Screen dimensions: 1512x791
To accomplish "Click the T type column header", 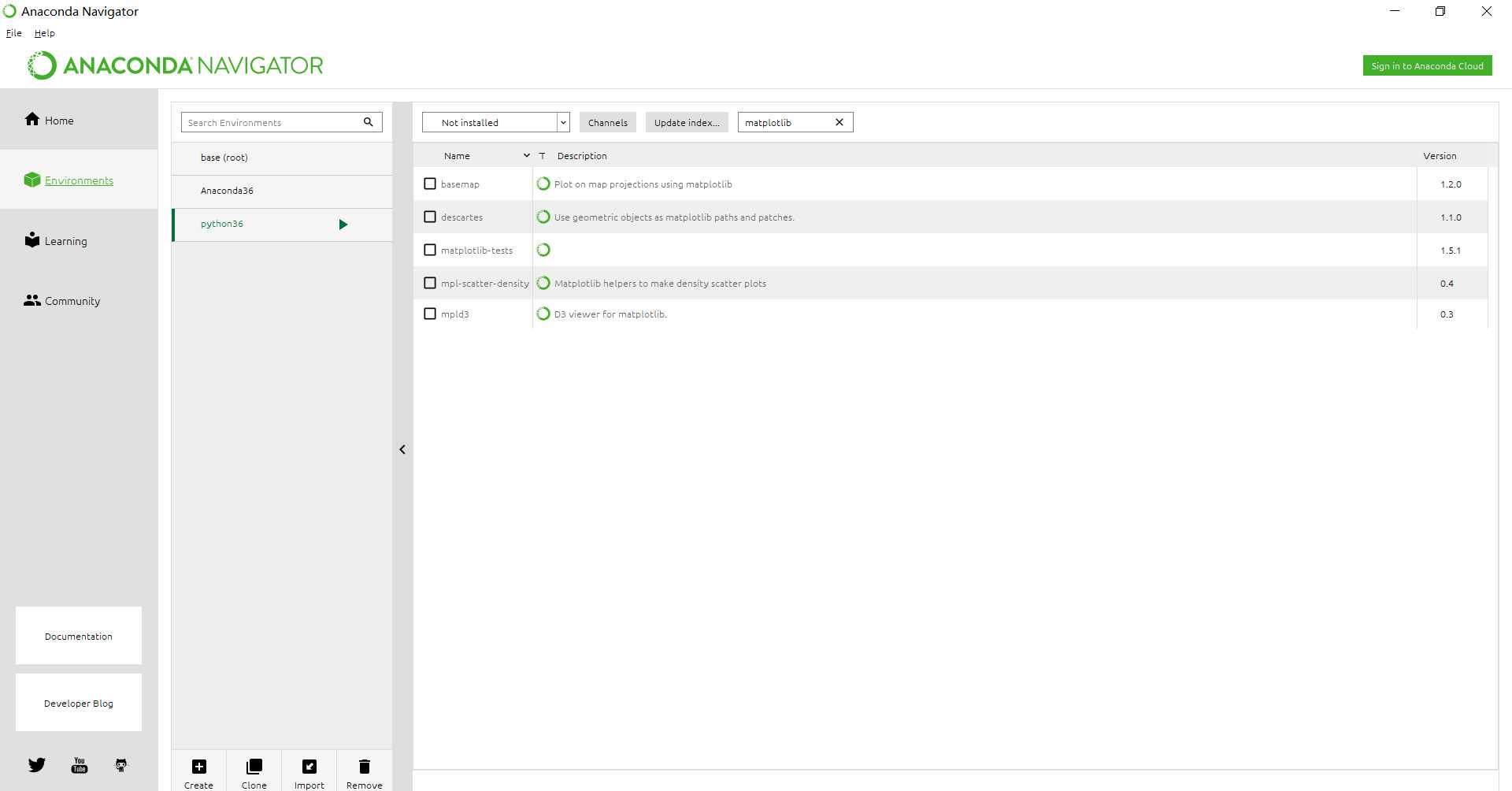I will pyautogui.click(x=542, y=156).
